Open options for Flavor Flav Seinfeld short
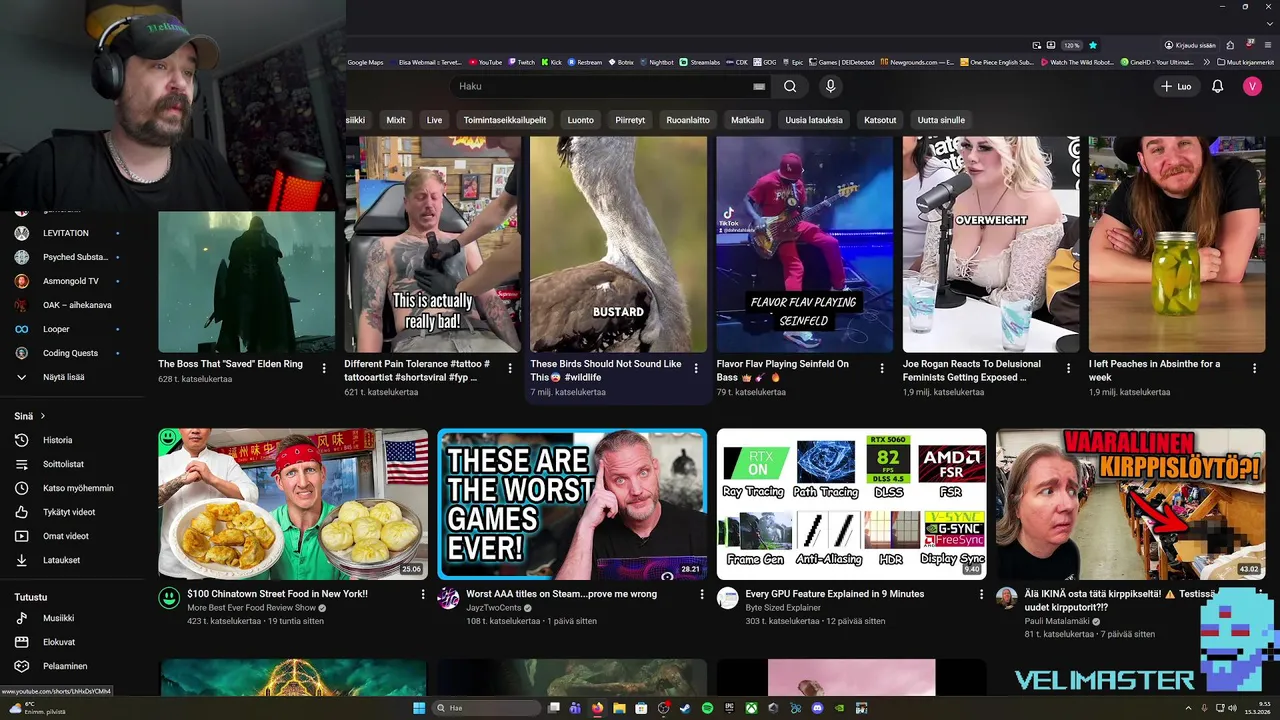Image resolution: width=1280 pixels, height=720 pixels. point(882,368)
